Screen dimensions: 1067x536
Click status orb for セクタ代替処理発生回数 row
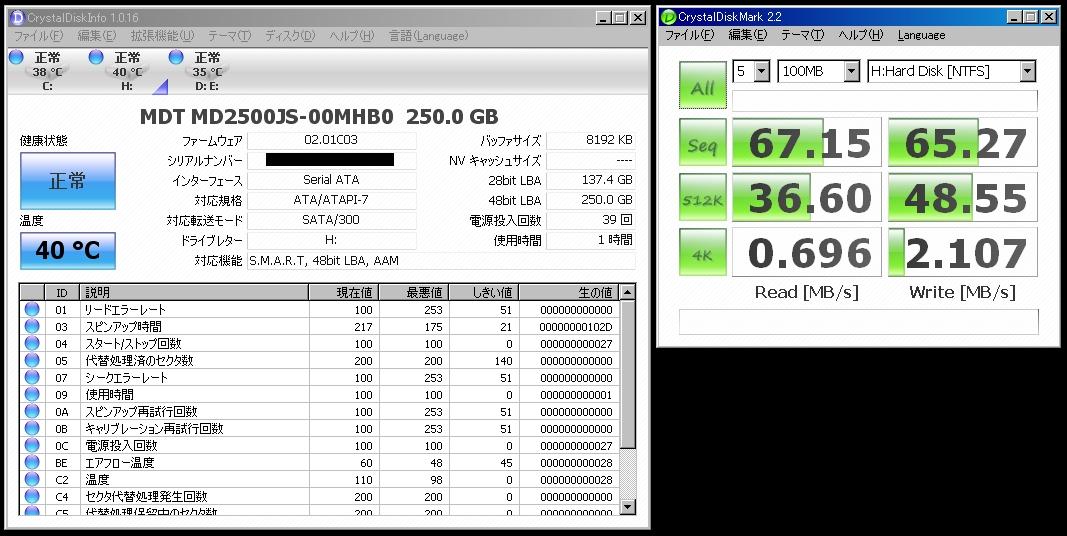pyautogui.click(x=32, y=497)
